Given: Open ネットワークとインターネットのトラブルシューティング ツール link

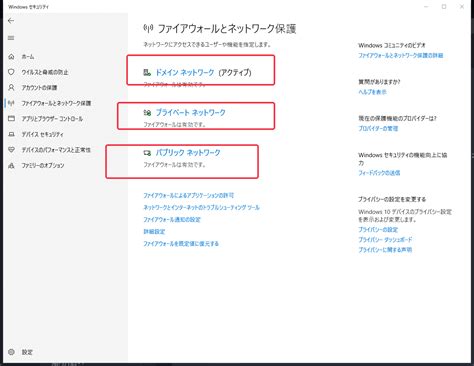Looking at the screenshot, I should 201,207.
